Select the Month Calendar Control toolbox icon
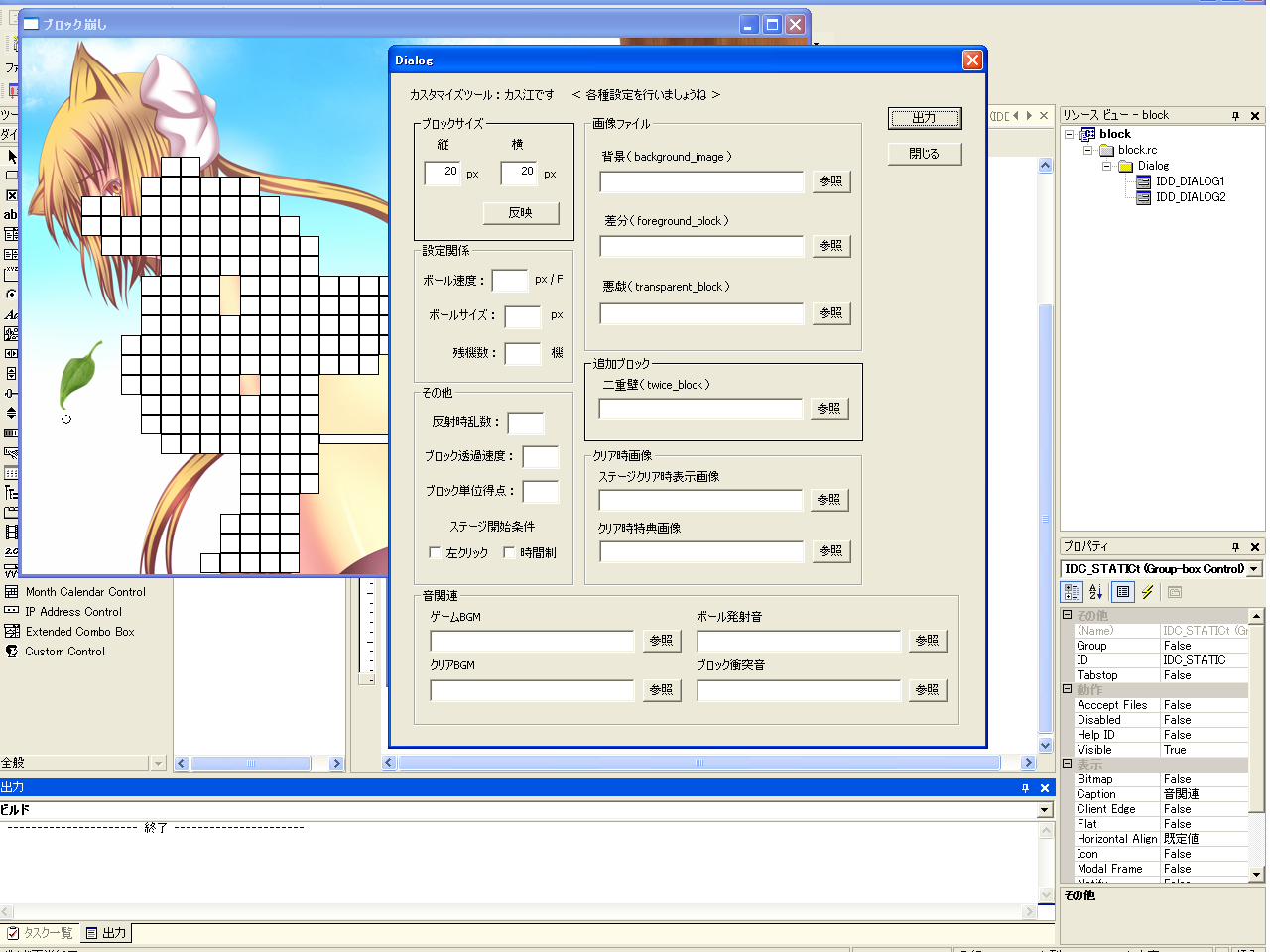 point(12,592)
